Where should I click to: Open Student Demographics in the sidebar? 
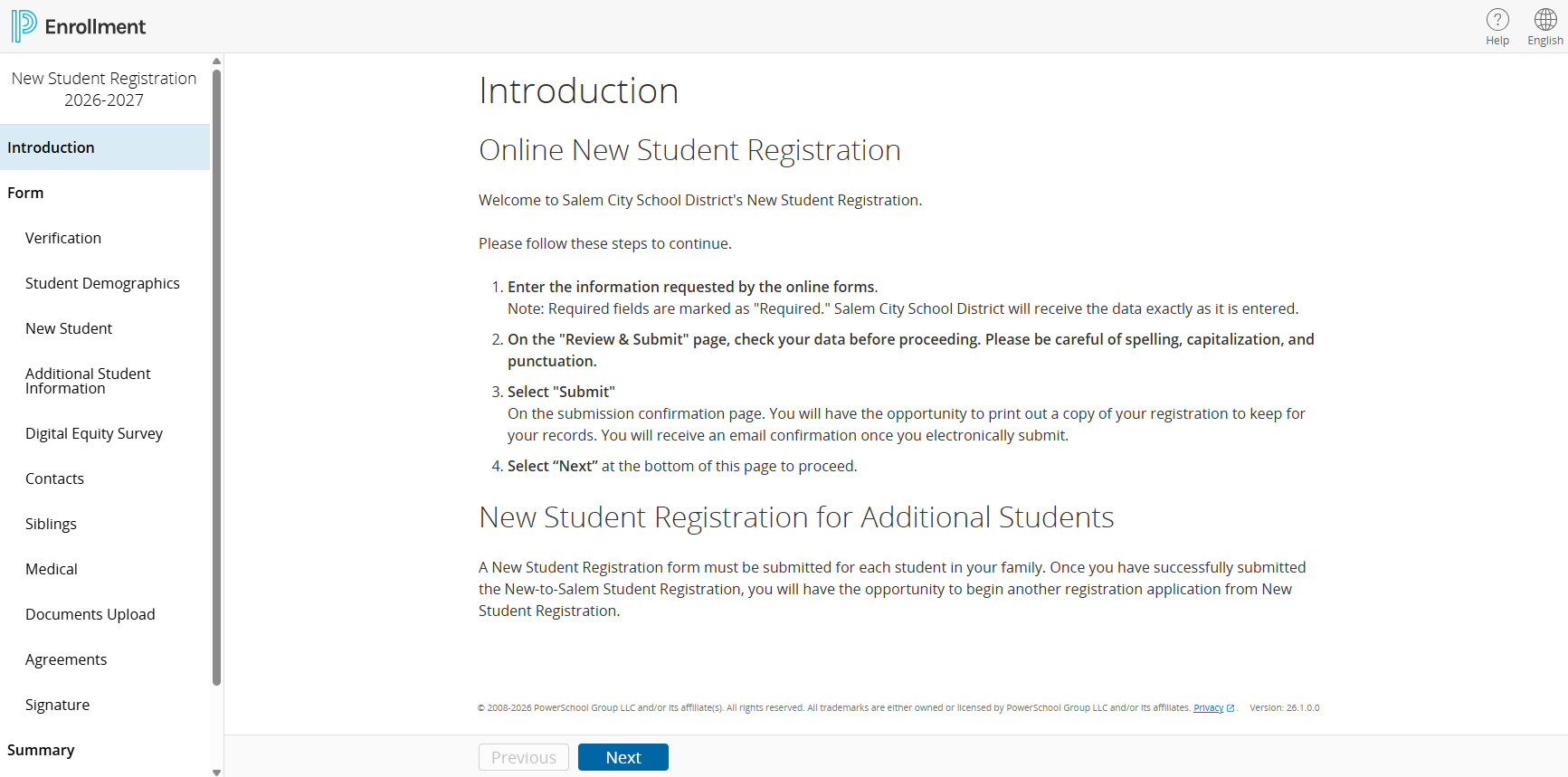pos(102,283)
